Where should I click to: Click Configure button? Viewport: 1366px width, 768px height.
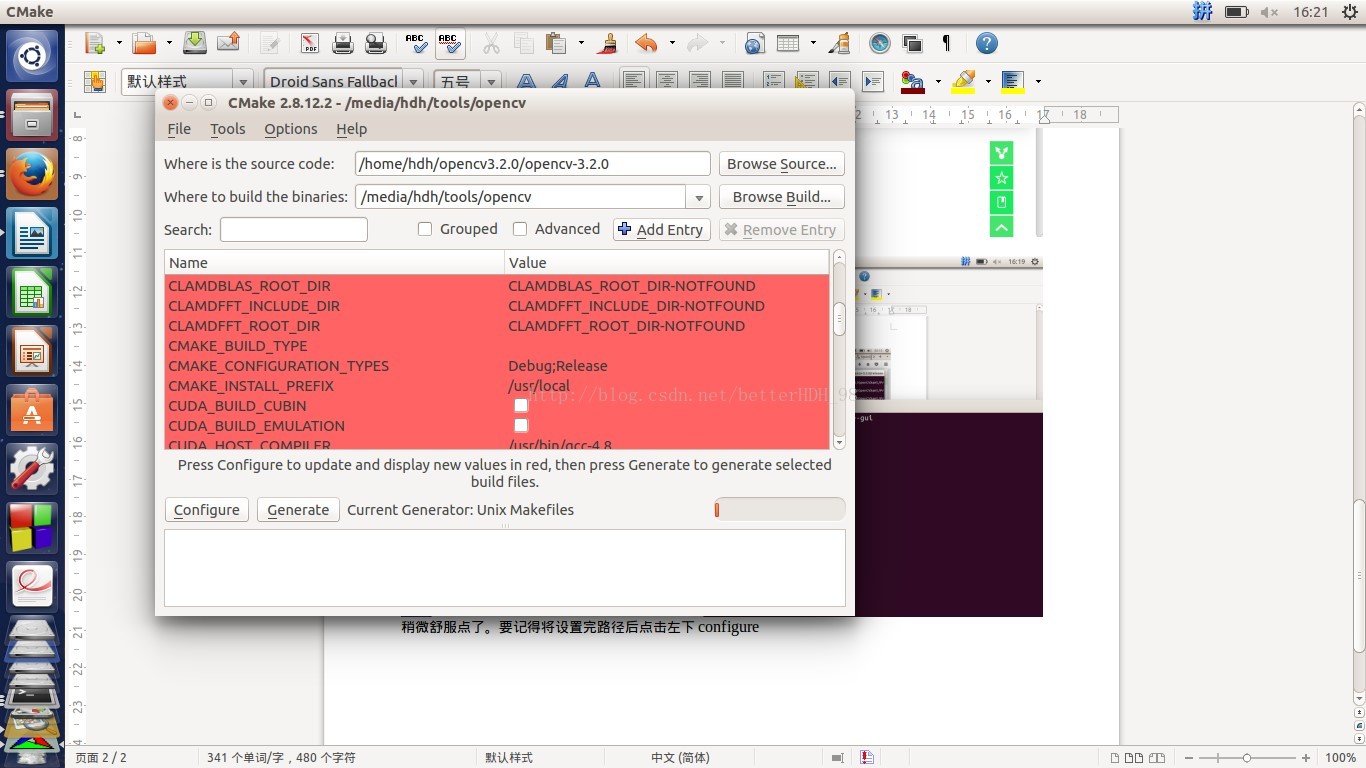206,510
